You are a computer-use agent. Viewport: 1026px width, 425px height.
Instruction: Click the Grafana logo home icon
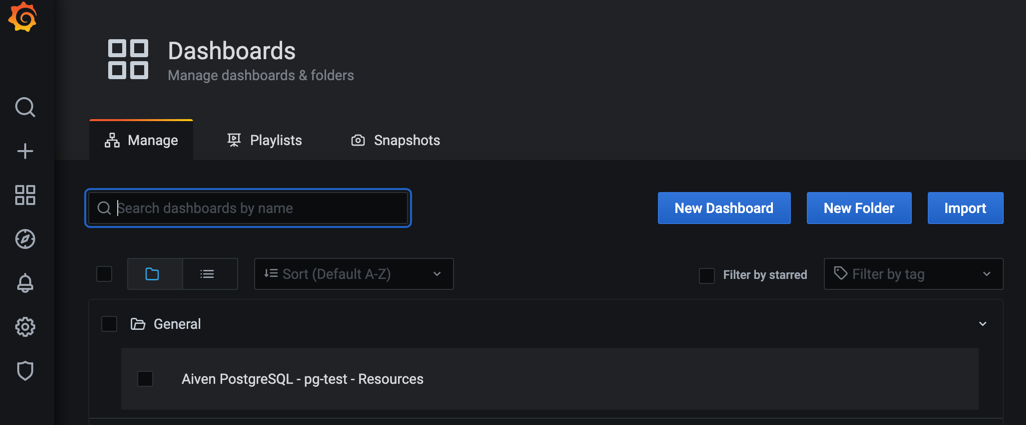click(23, 19)
